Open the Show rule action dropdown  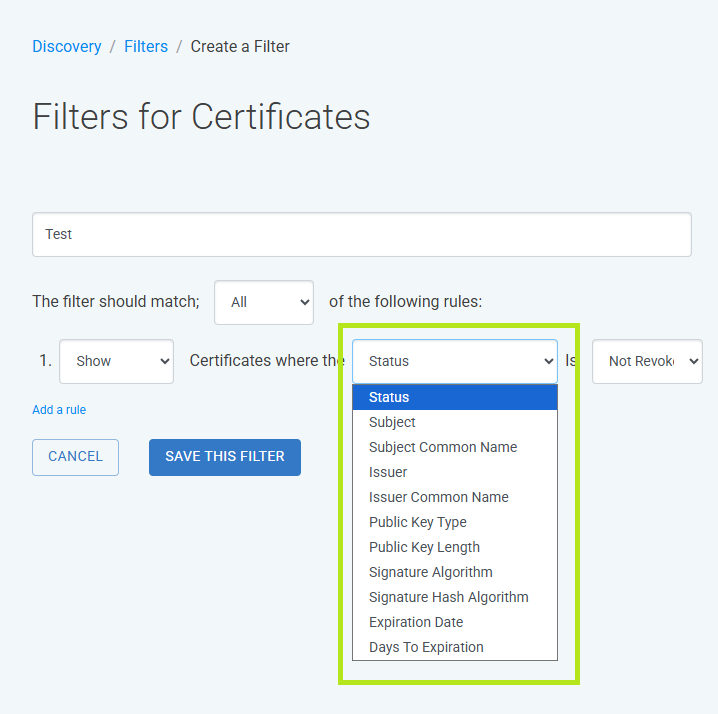tap(116, 361)
